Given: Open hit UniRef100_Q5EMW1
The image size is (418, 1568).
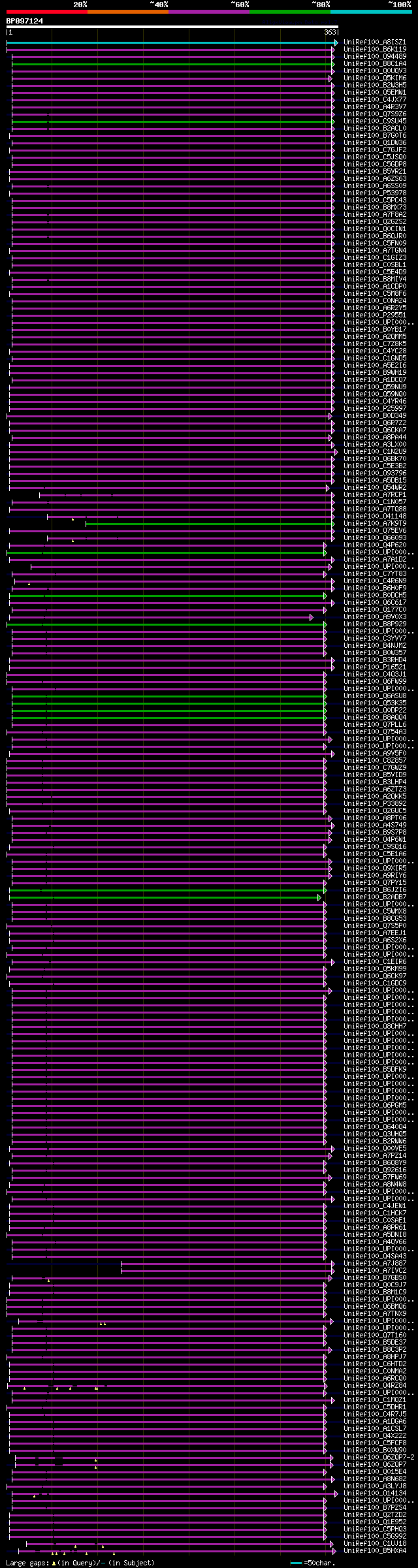Looking at the screenshot, I should tap(375, 93).
